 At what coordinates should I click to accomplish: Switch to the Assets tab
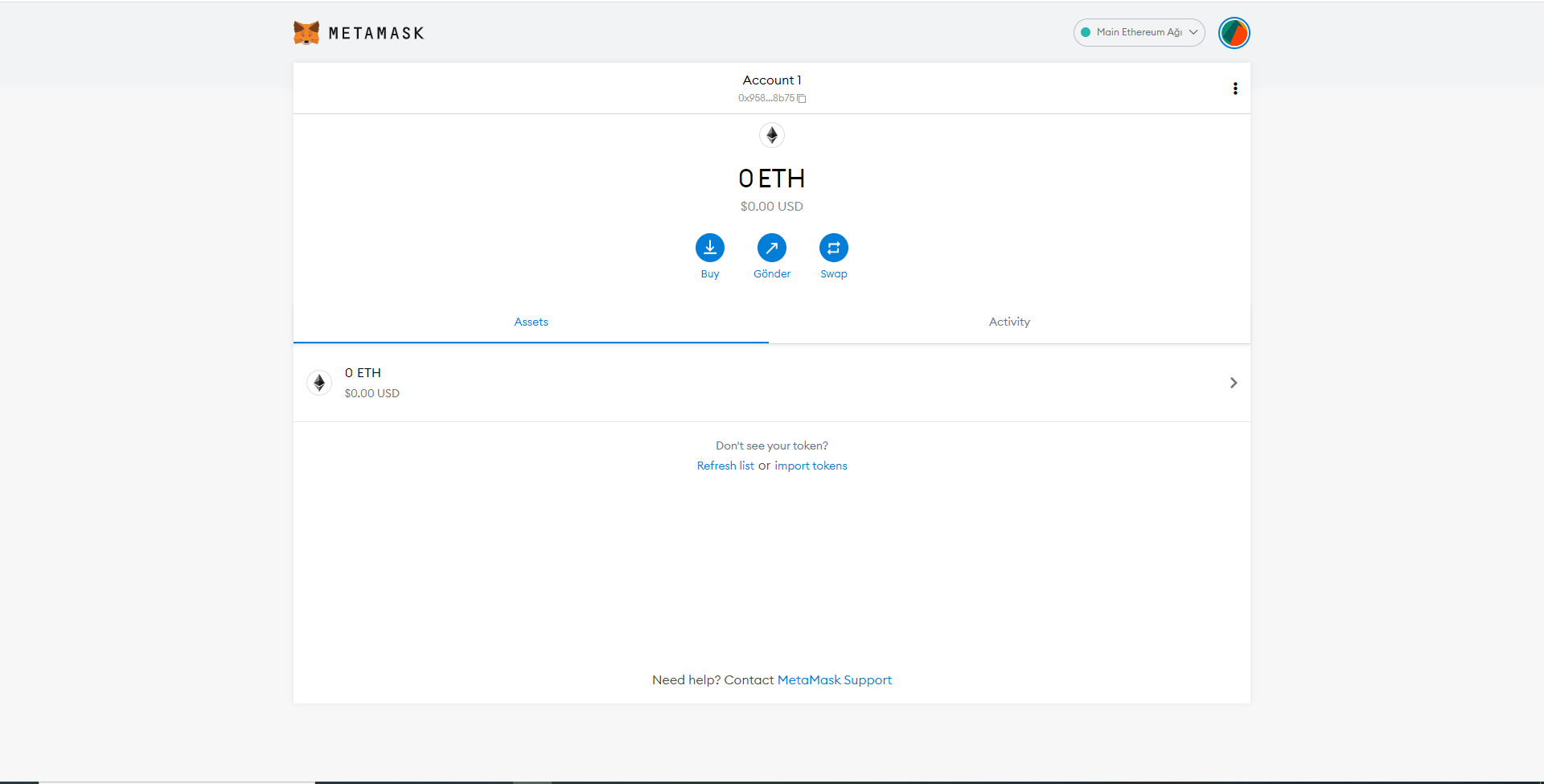coord(531,322)
